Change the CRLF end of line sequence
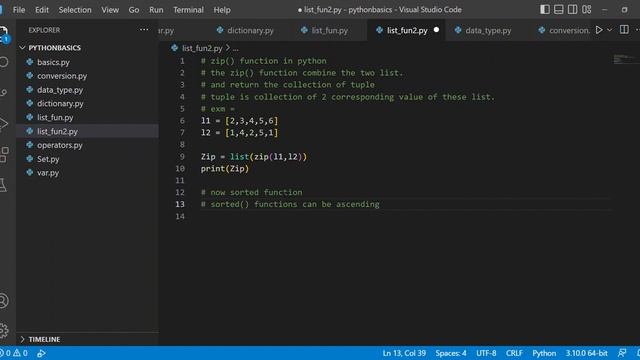640x360 pixels. (x=514, y=353)
